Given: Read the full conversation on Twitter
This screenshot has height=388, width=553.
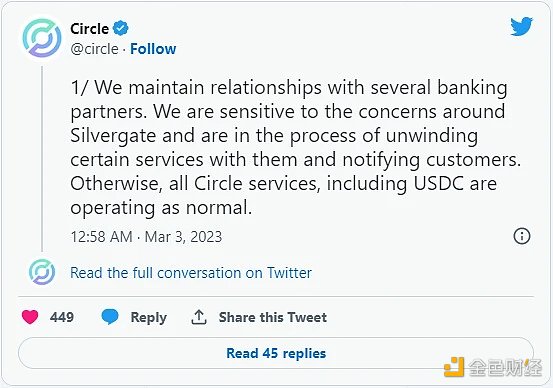Looking at the screenshot, I should (x=191, y=273).
